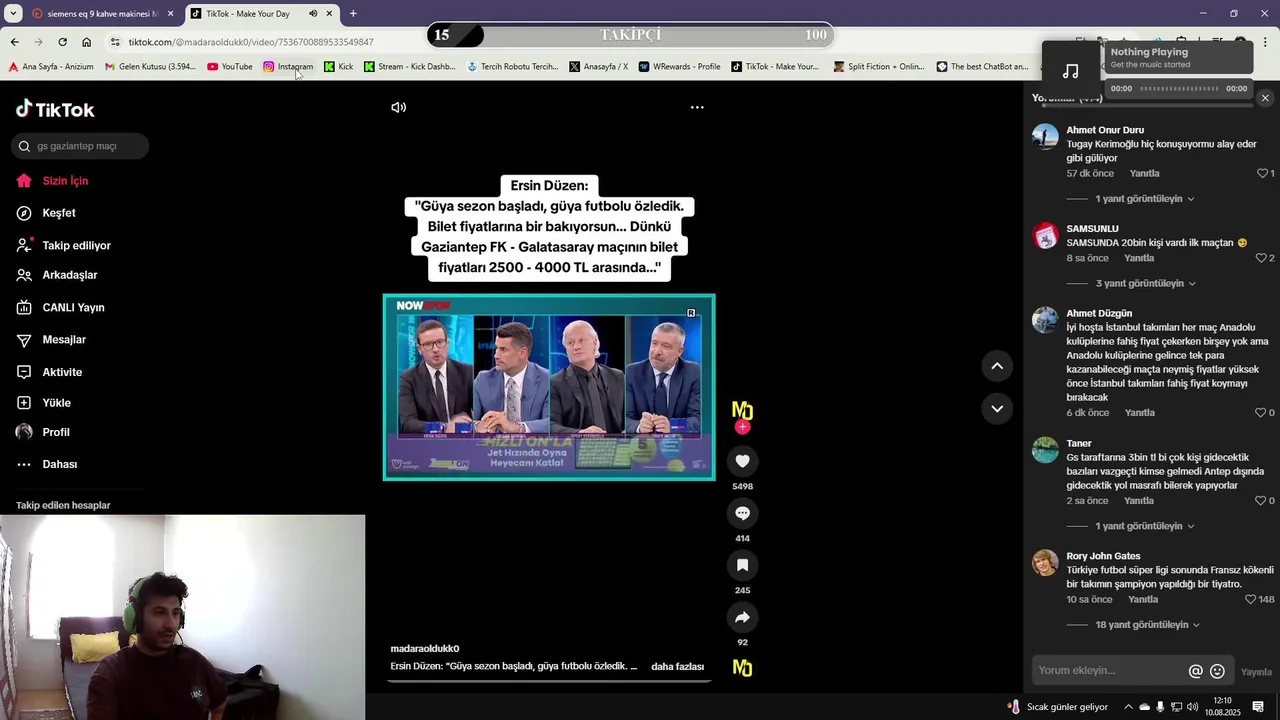Screen dimensions: 1280x720
Task: Open Takip ediliyor feed
Action: click(76, 245)
